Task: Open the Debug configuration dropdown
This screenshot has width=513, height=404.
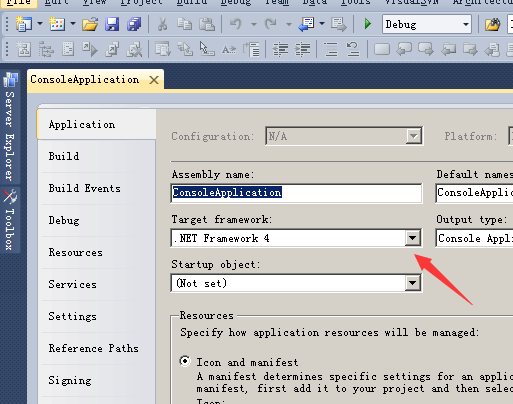Action: point(427,24)
